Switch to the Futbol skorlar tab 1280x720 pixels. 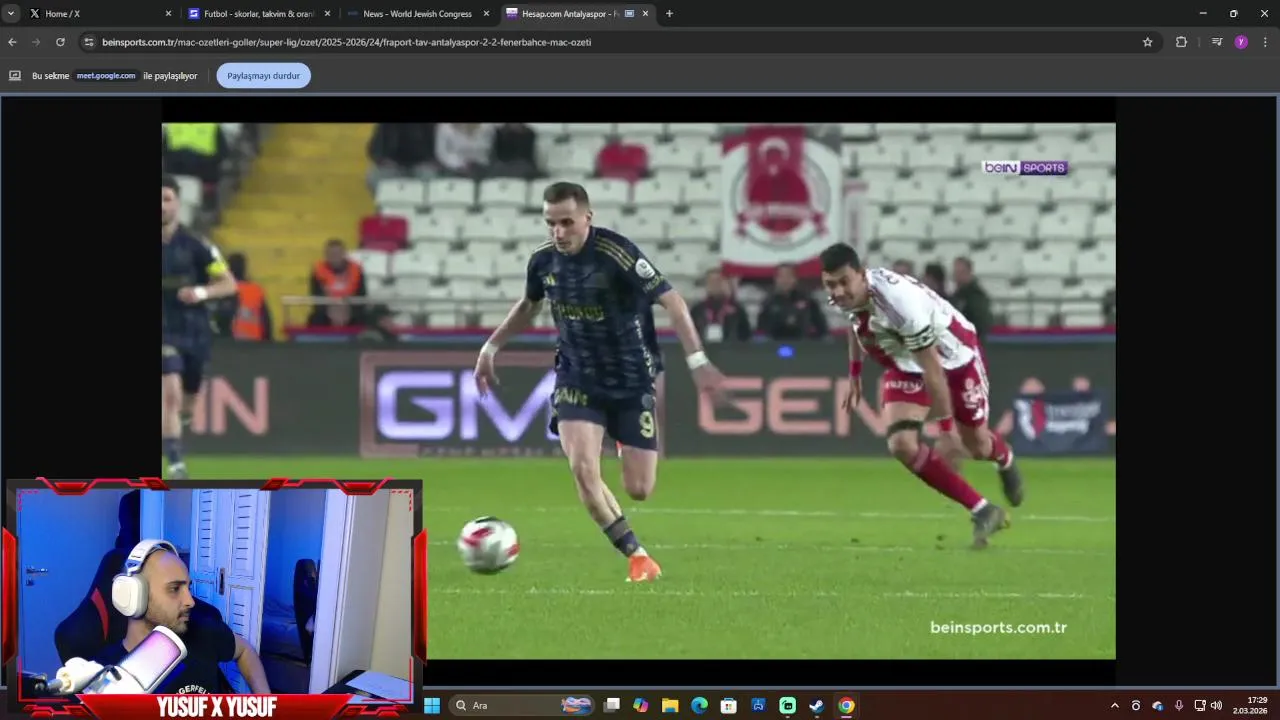(x=260, y=14)
